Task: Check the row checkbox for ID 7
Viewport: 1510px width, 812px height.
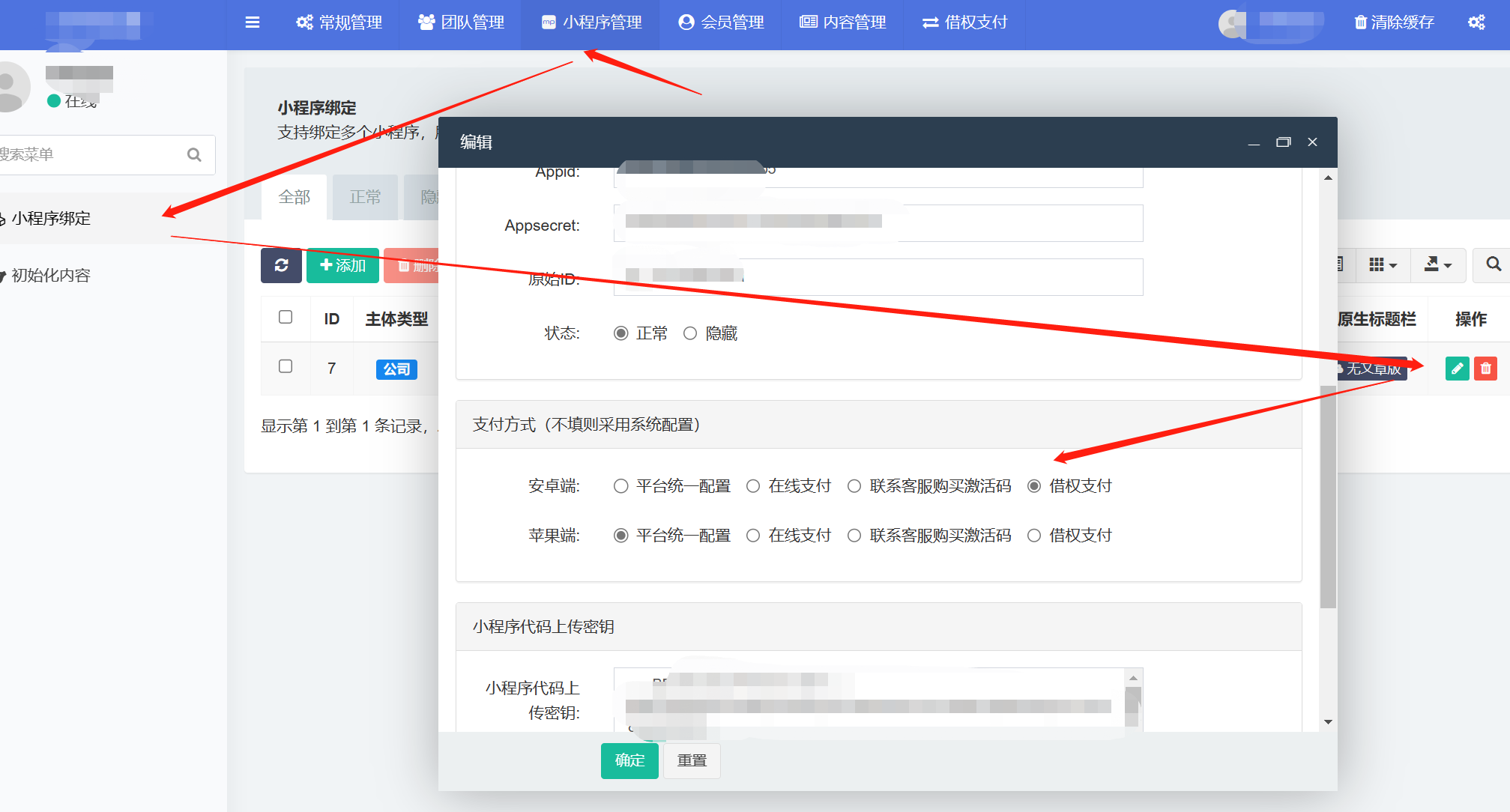Action: (286, 366)
